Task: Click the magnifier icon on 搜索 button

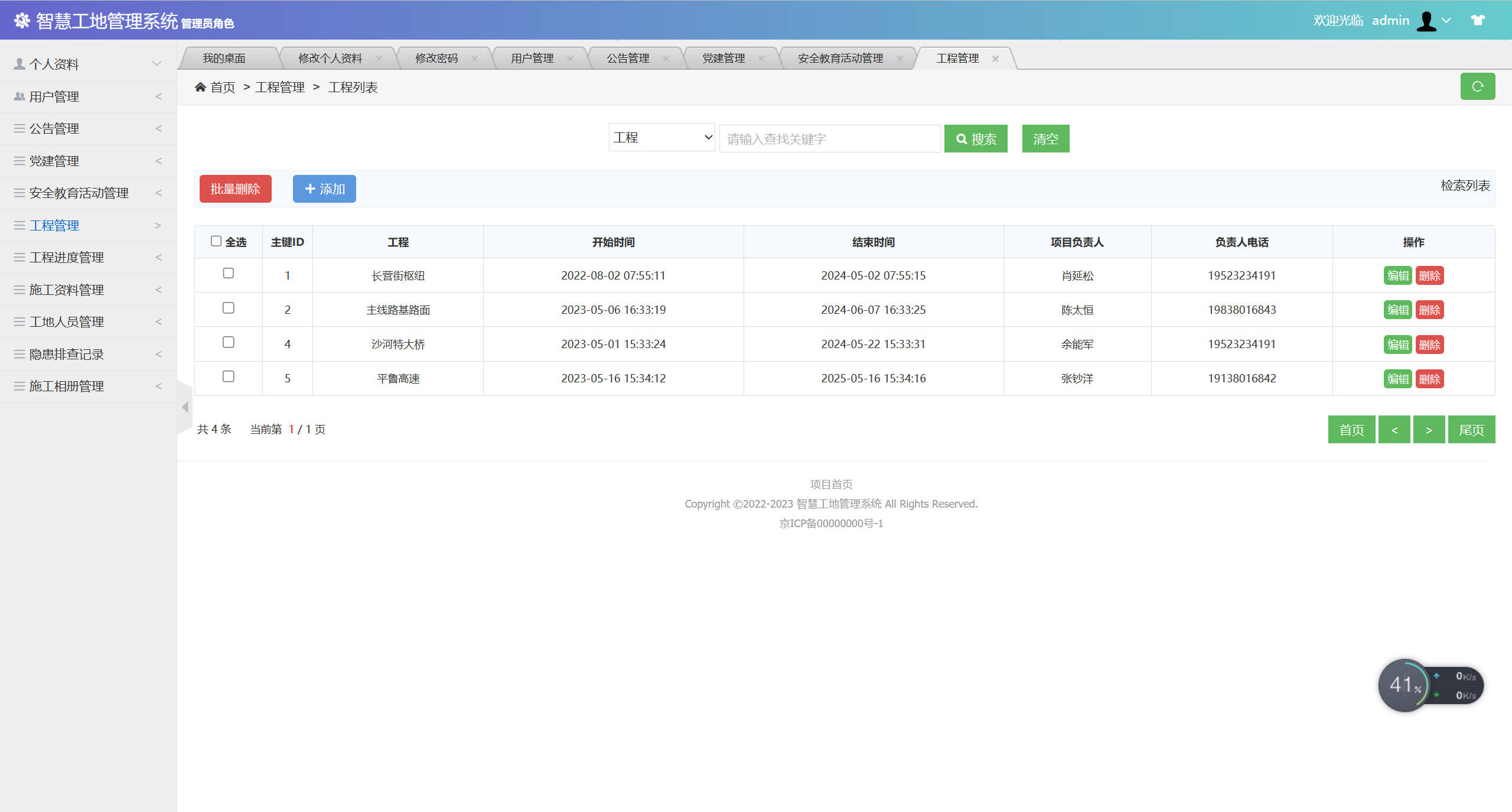Action: pyautogui.click(x=962, y=139)
